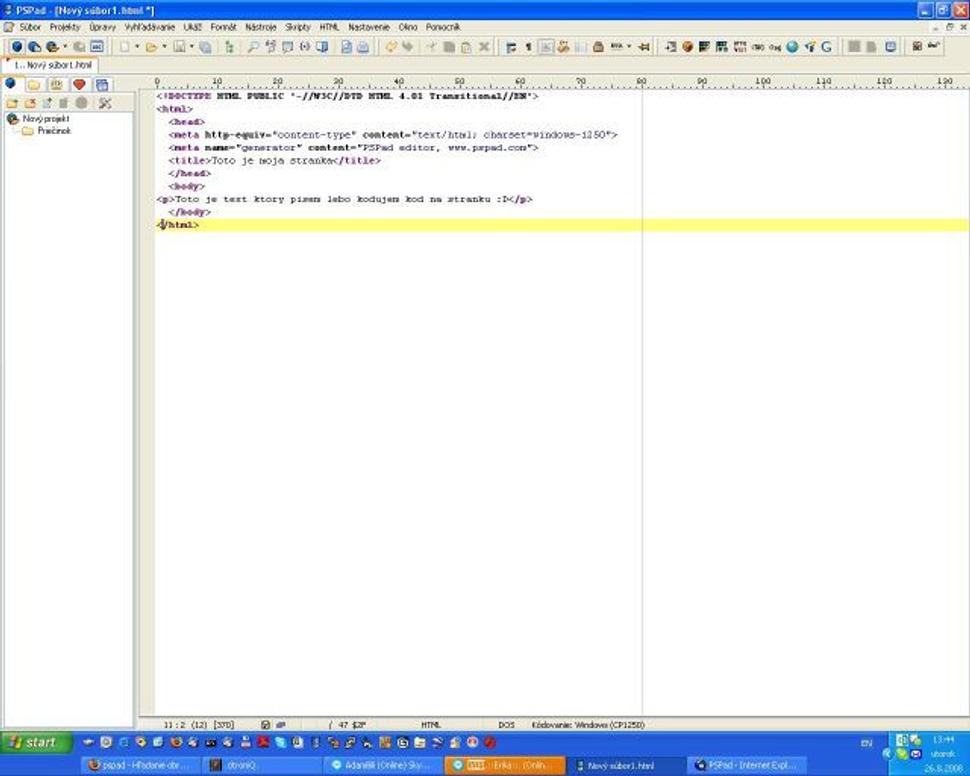The image size is (970, 776).
Task: Click the Redo arrow icon
Action: tap(407, 47)
